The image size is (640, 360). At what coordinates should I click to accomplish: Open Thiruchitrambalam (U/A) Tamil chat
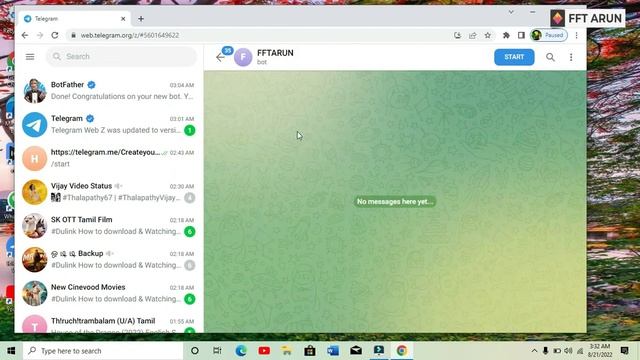pyautogui.click(x=109, y=322)
